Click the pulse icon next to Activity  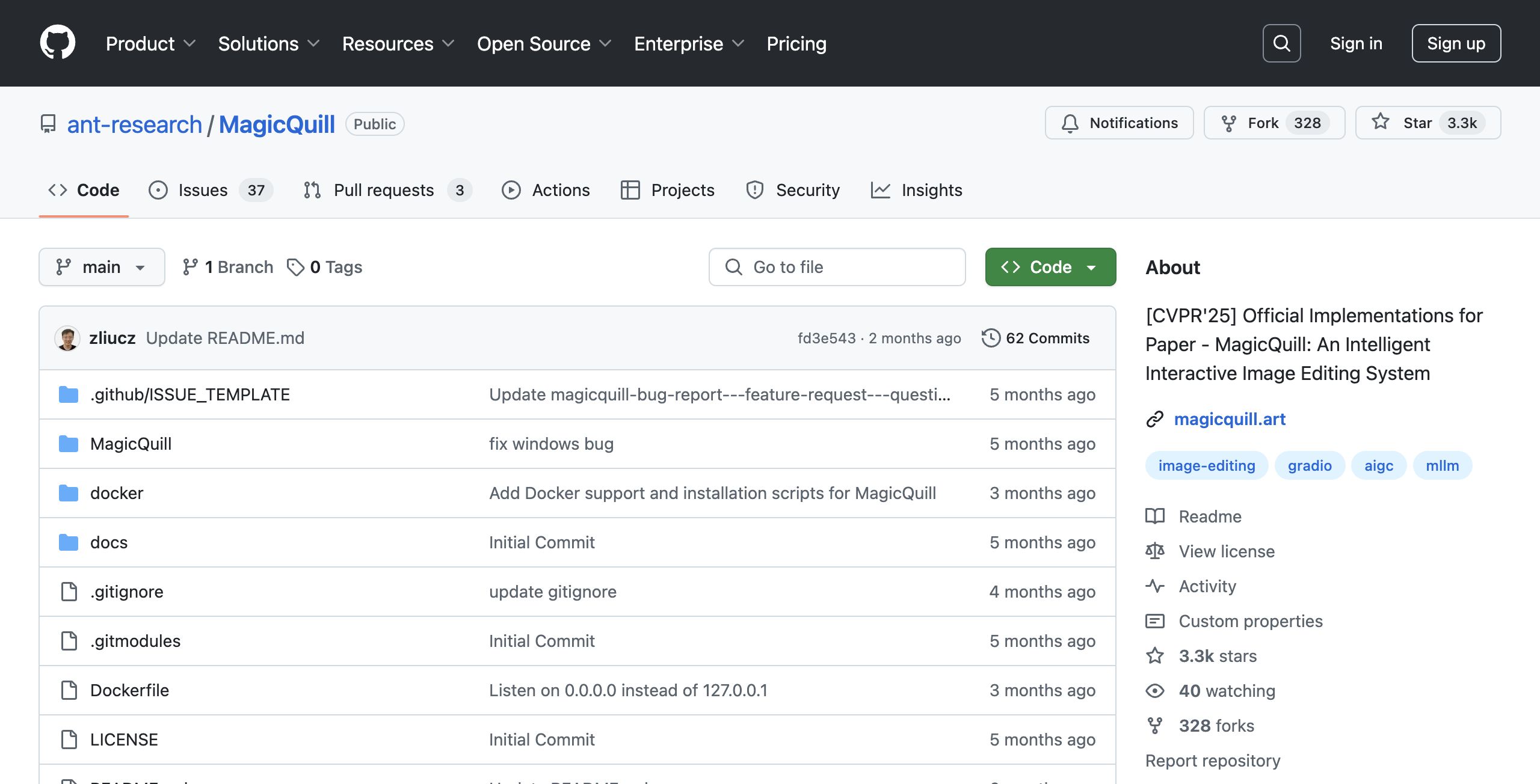pyautogui.click(x=1155, y=586)
